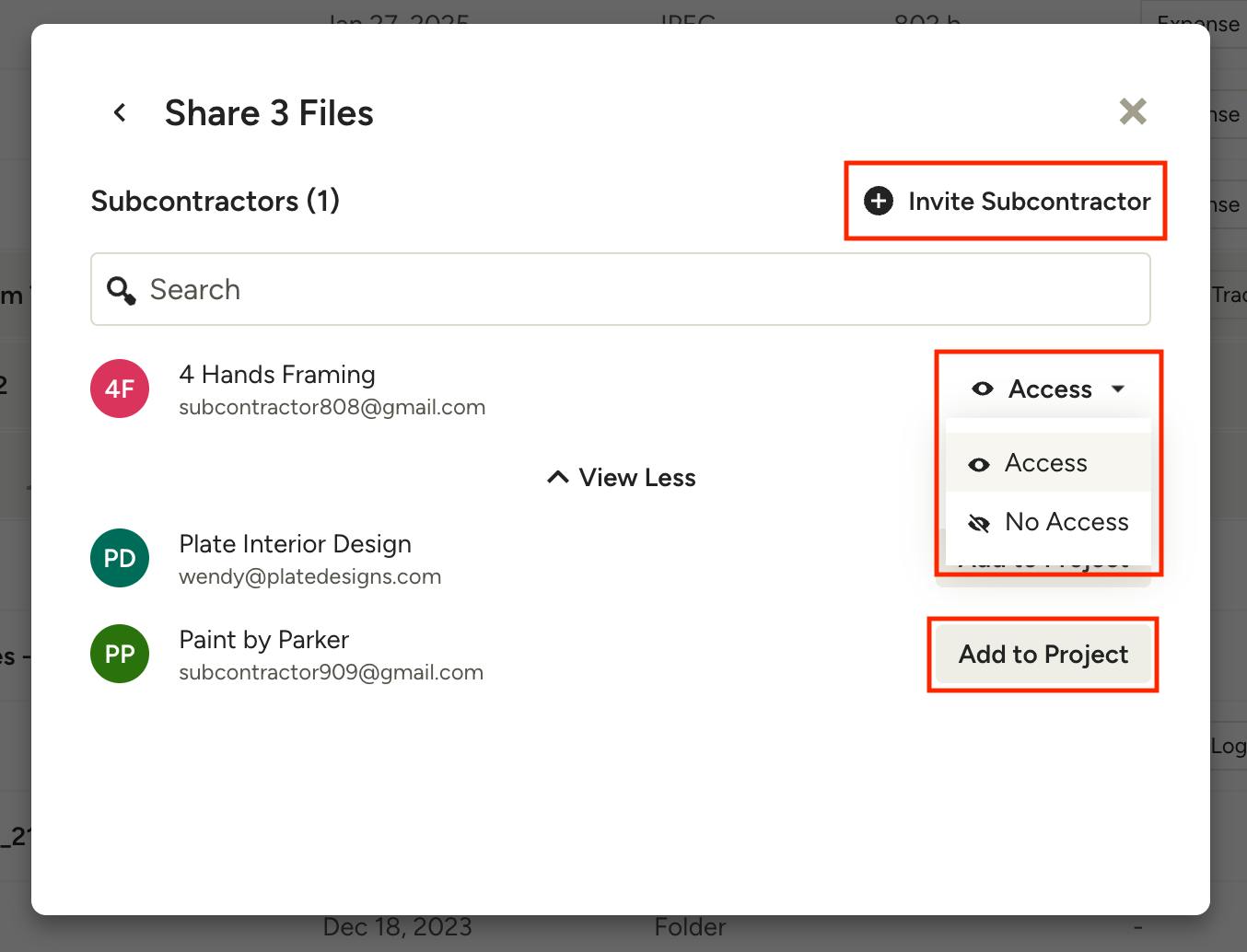Add Paint by Parker to the project

1043,654
